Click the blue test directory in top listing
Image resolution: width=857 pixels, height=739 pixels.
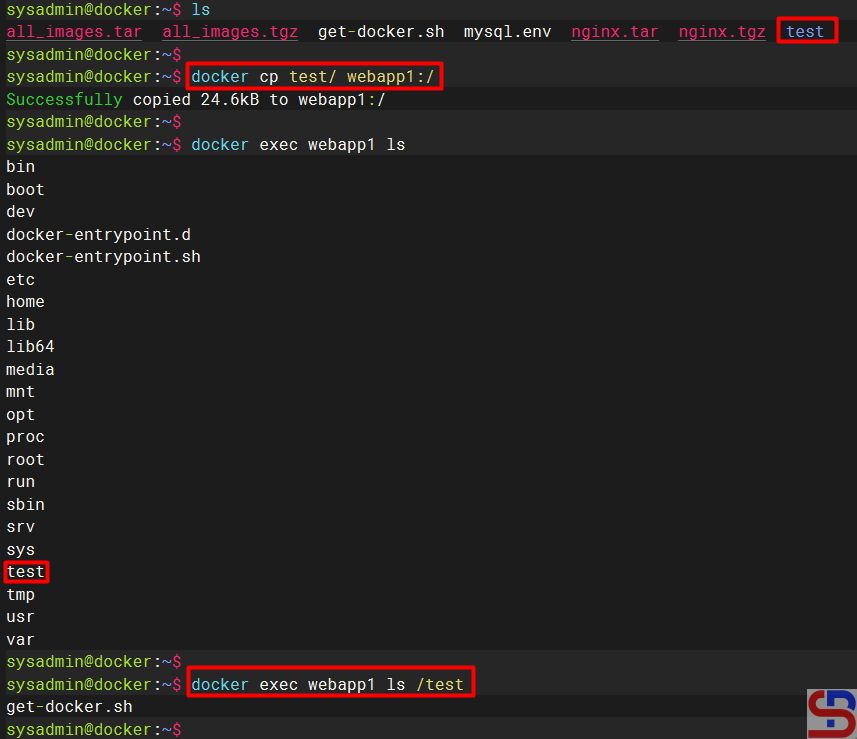(x=805, y=32)
